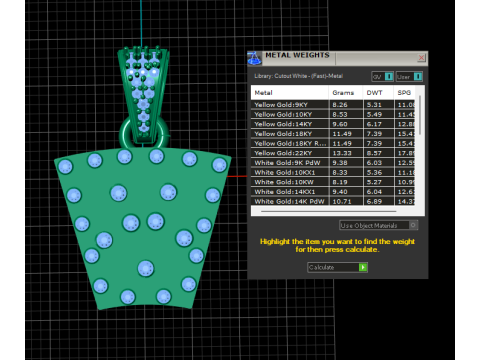Select the Yellow Gold:18KY metal name

click(x=283, y=134)
